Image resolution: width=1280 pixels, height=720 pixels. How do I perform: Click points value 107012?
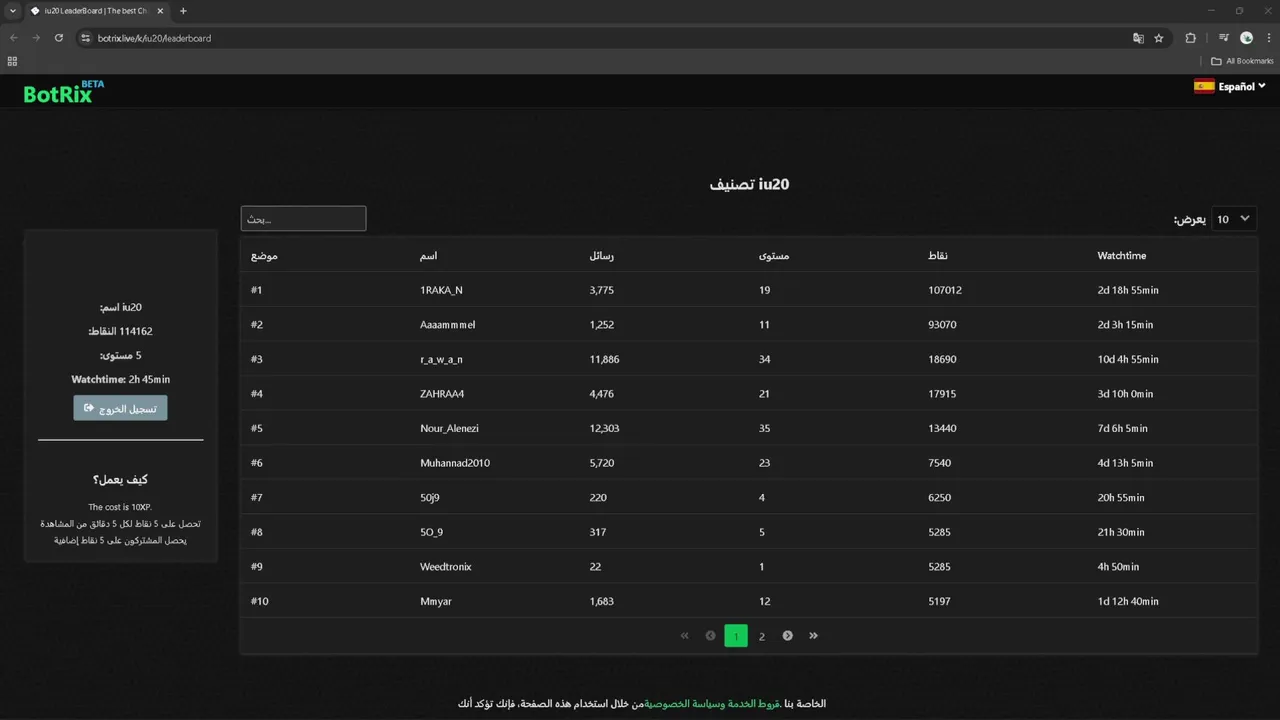(945, 290)
